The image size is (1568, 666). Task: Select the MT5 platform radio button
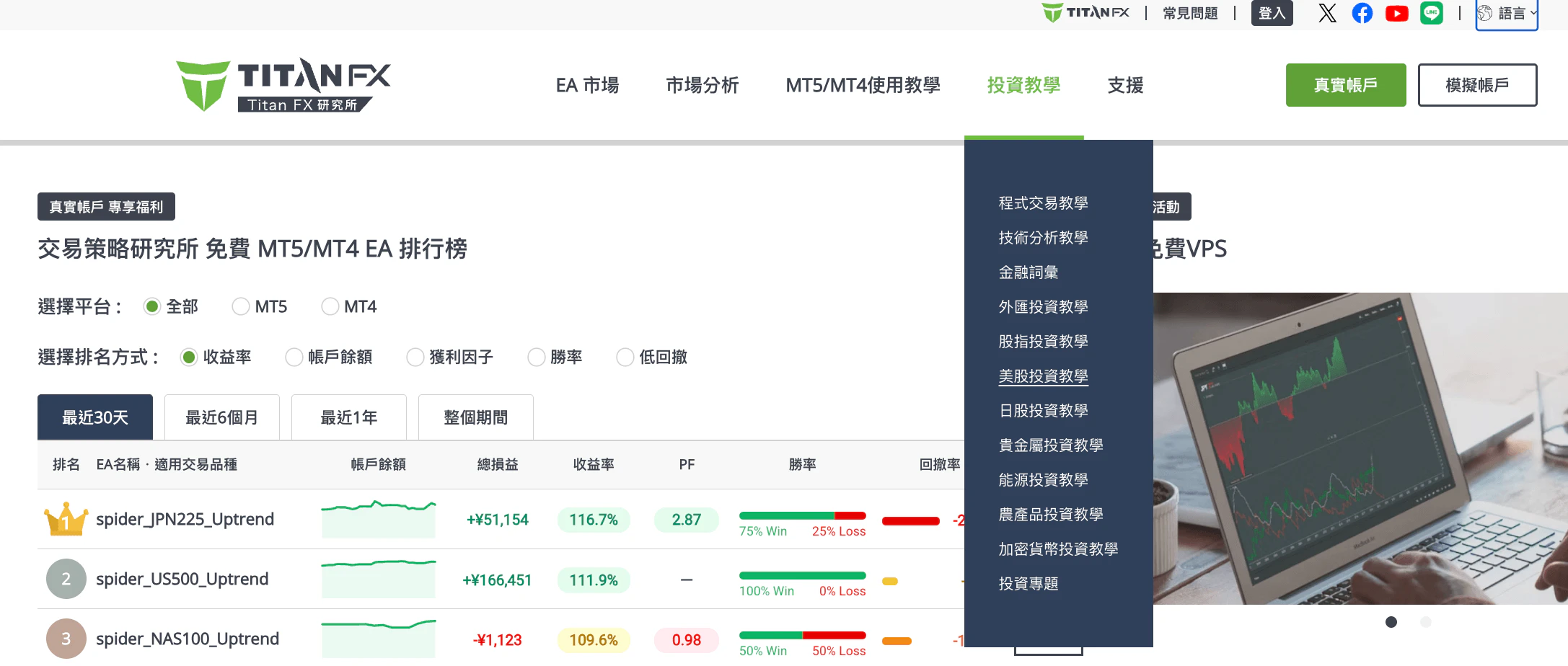point(241,307)
